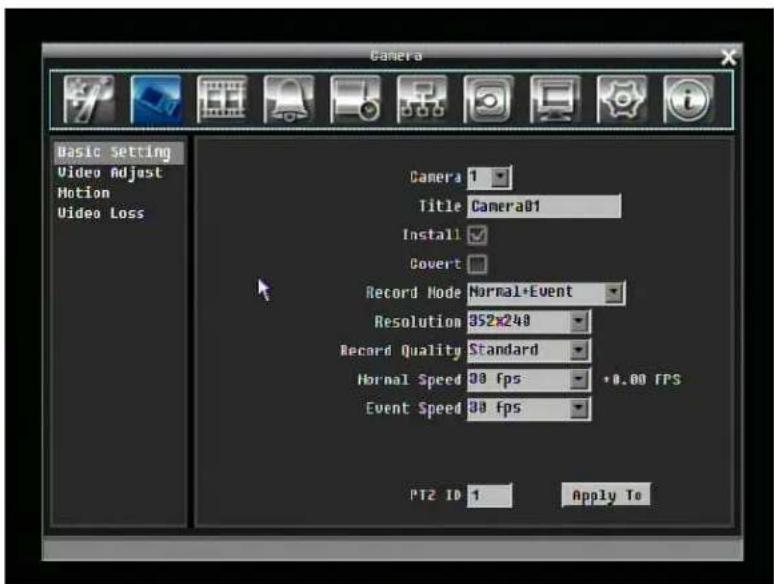Open the information icon
Viewport: 774px width, 584px height.
point(689,99)
